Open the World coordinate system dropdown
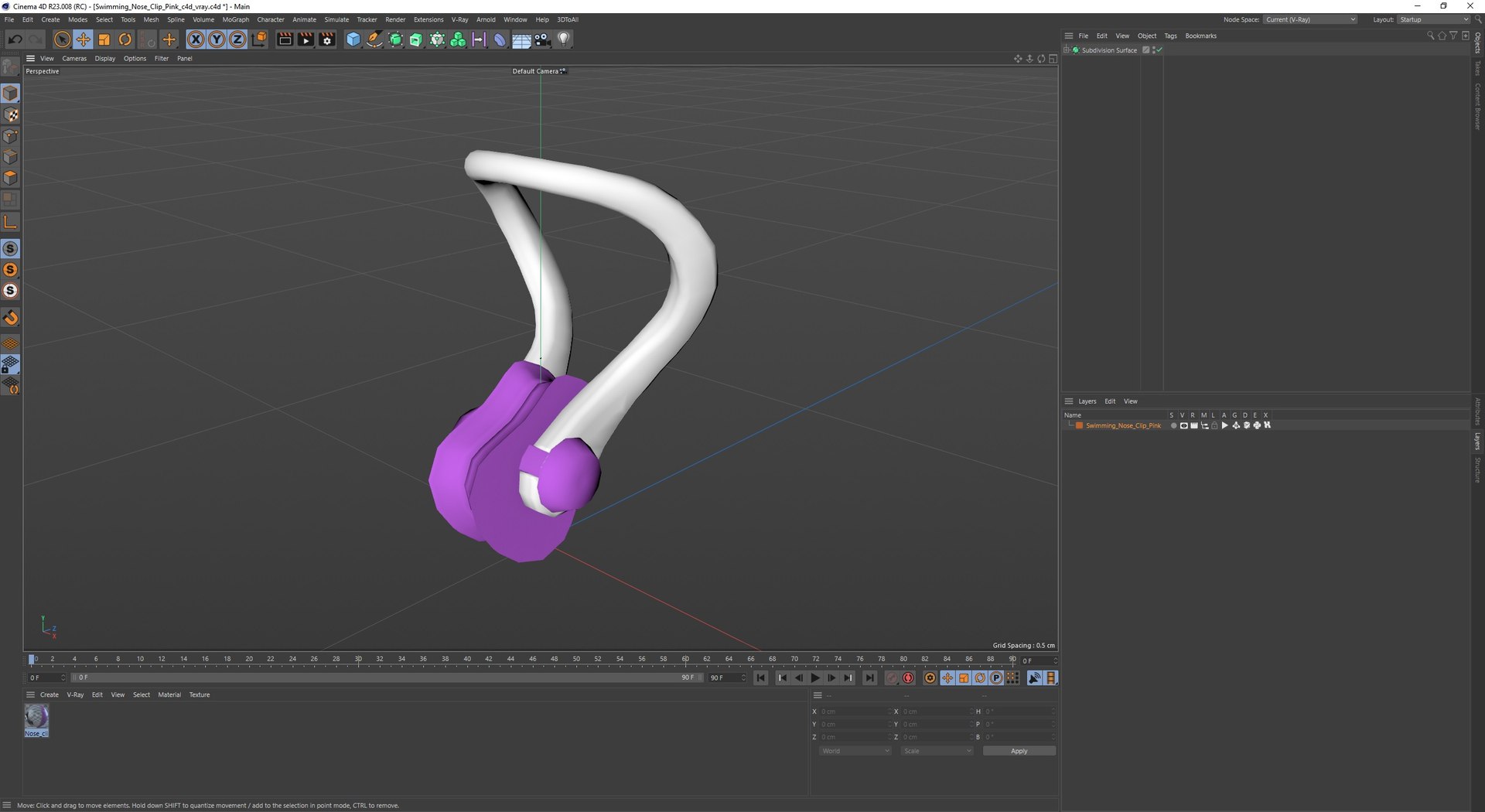The width and height of the screenshot is (1485, 812). (x=855, y=751)
